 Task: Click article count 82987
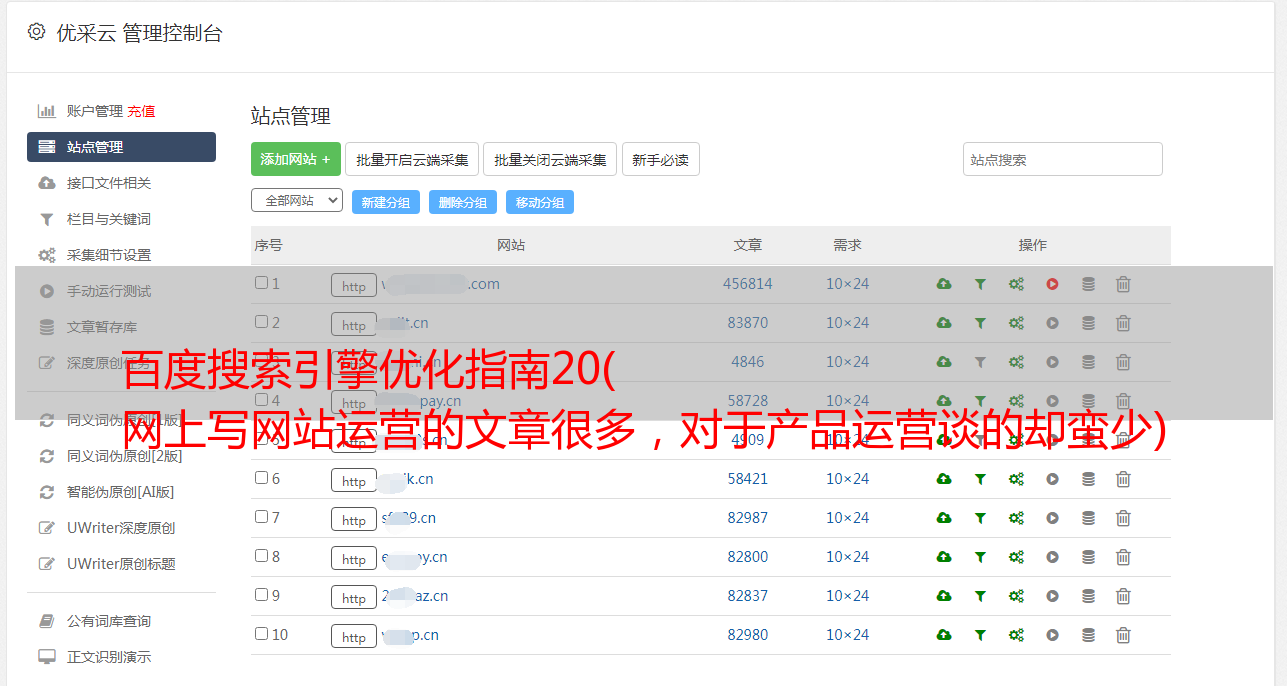748,518
